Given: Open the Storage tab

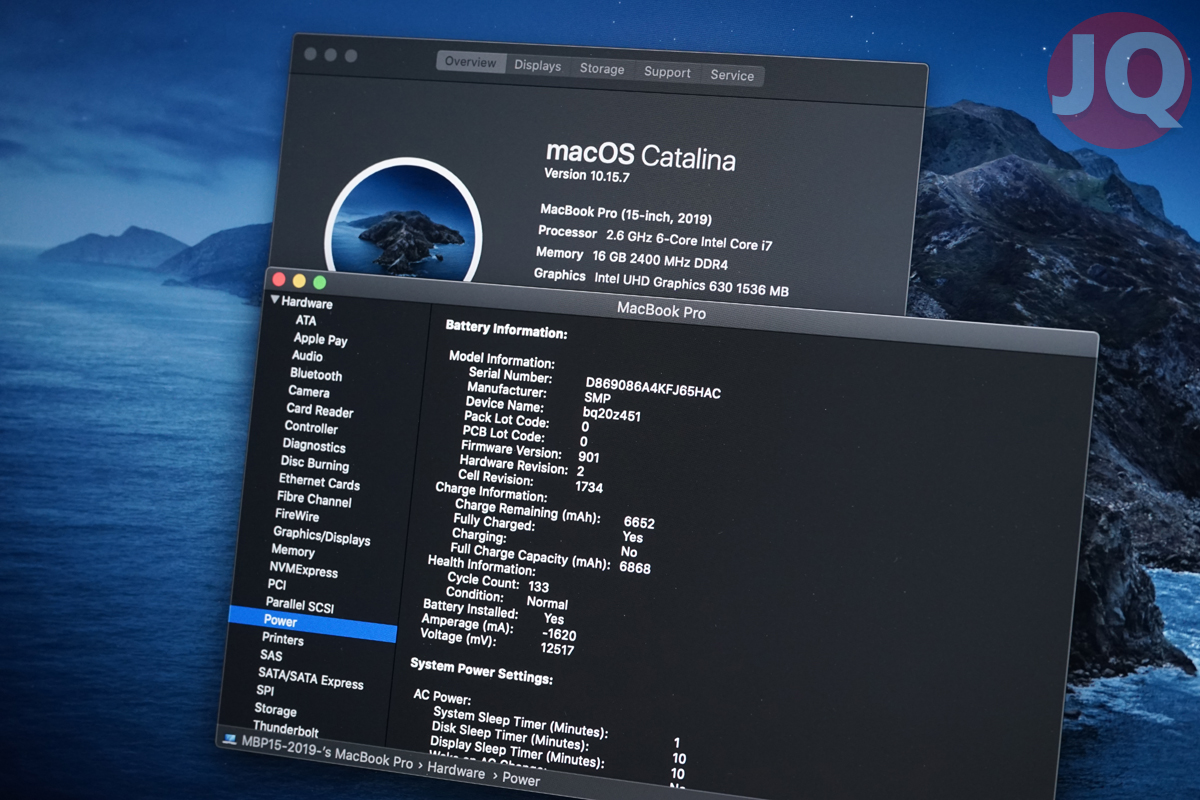Looking at the screenshot, I should tap(602, 69).
